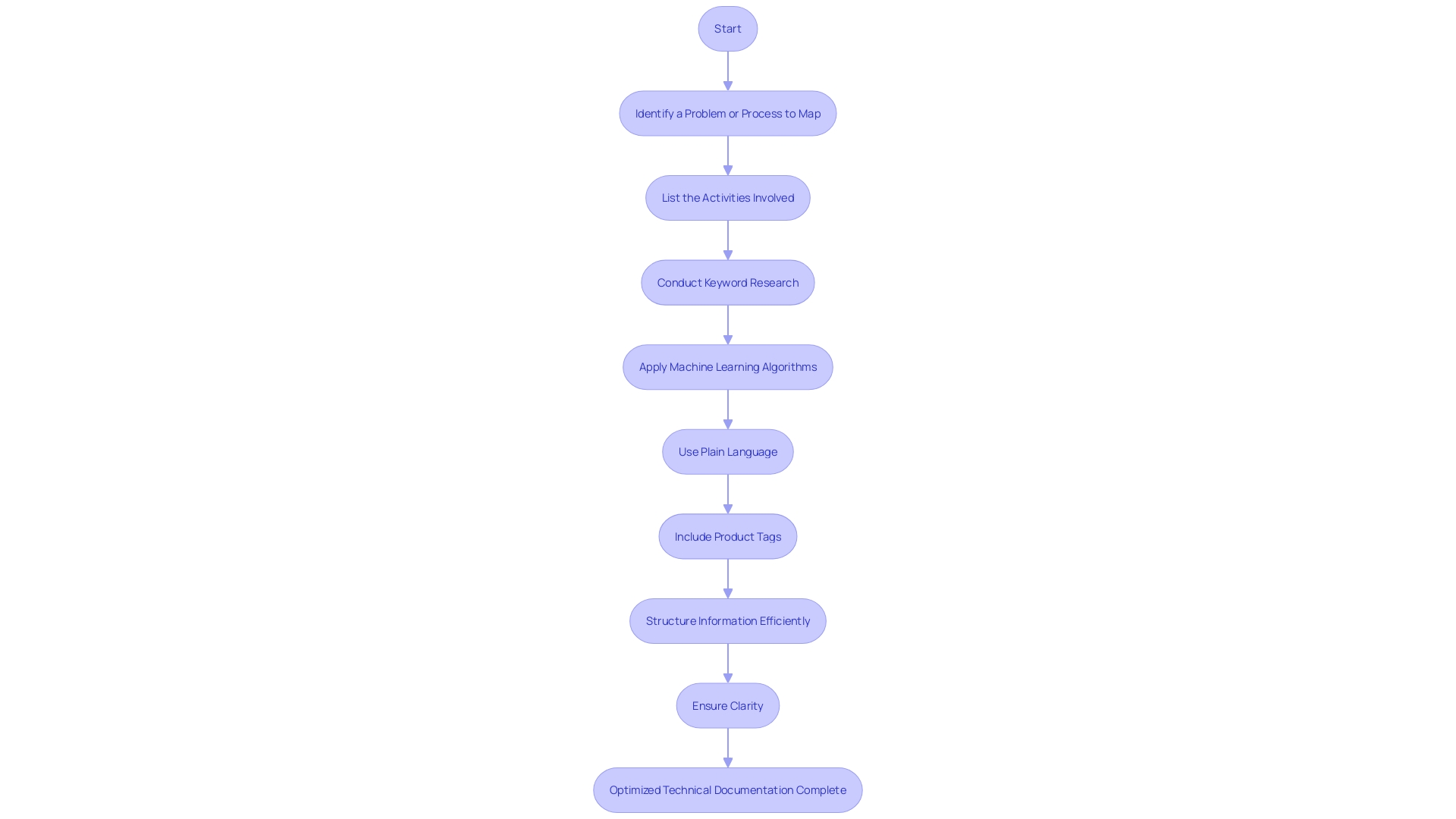The image size is (1456, 819).
Task: Click the Include Product Tags node icon
Action: (728, 536)
